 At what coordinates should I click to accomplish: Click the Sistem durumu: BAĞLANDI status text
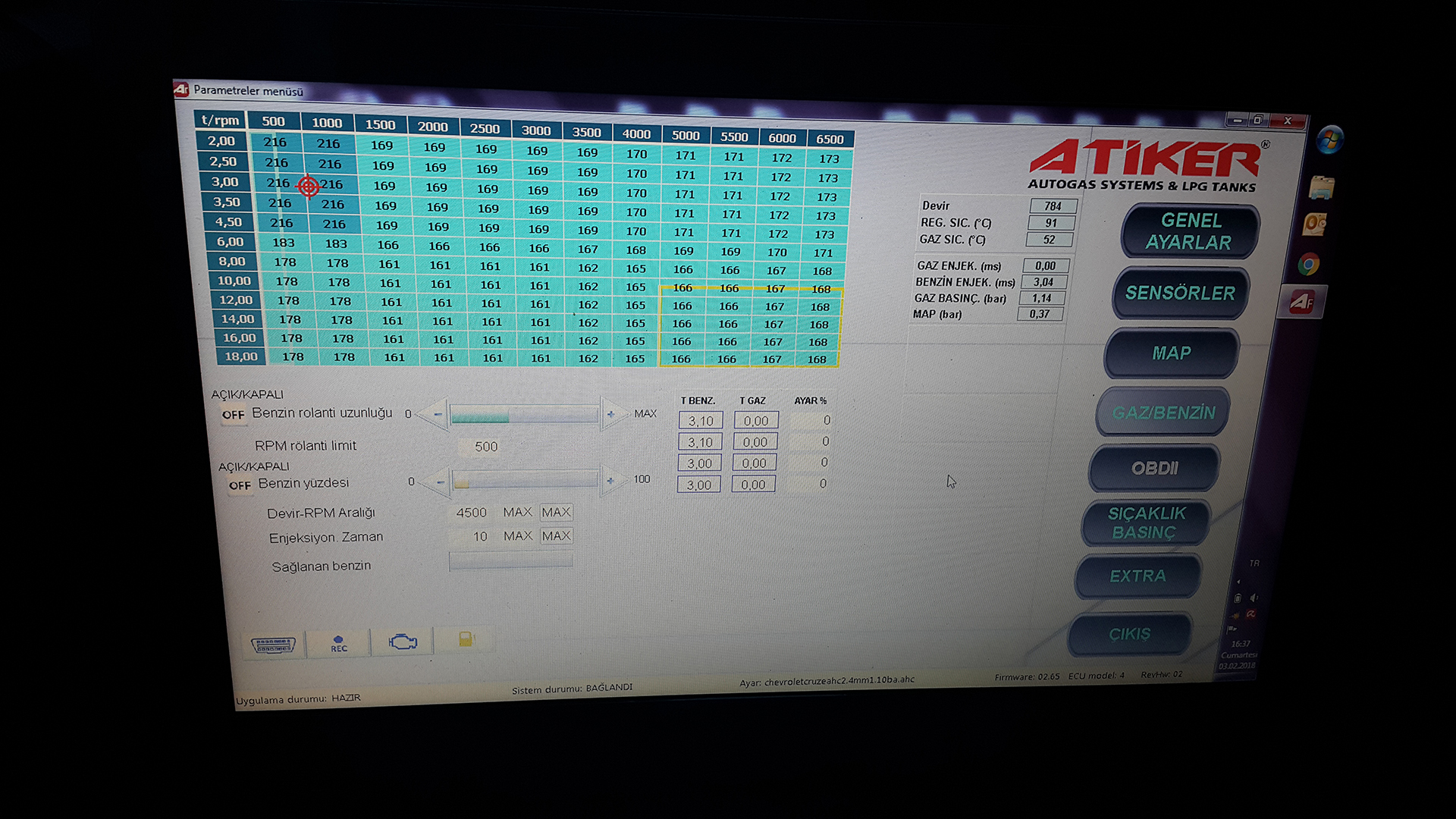572,689
